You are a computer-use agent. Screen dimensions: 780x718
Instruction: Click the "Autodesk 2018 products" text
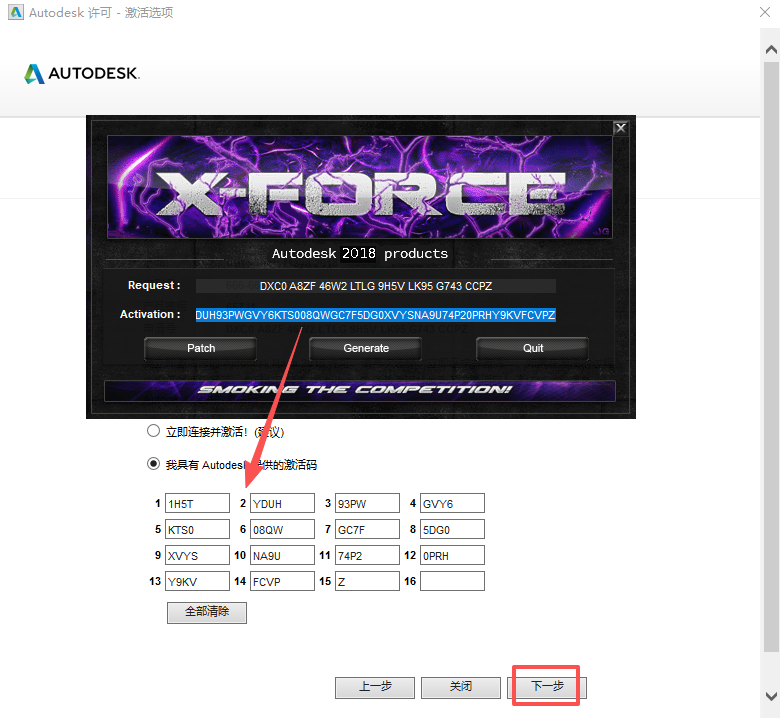pos(360,253)
